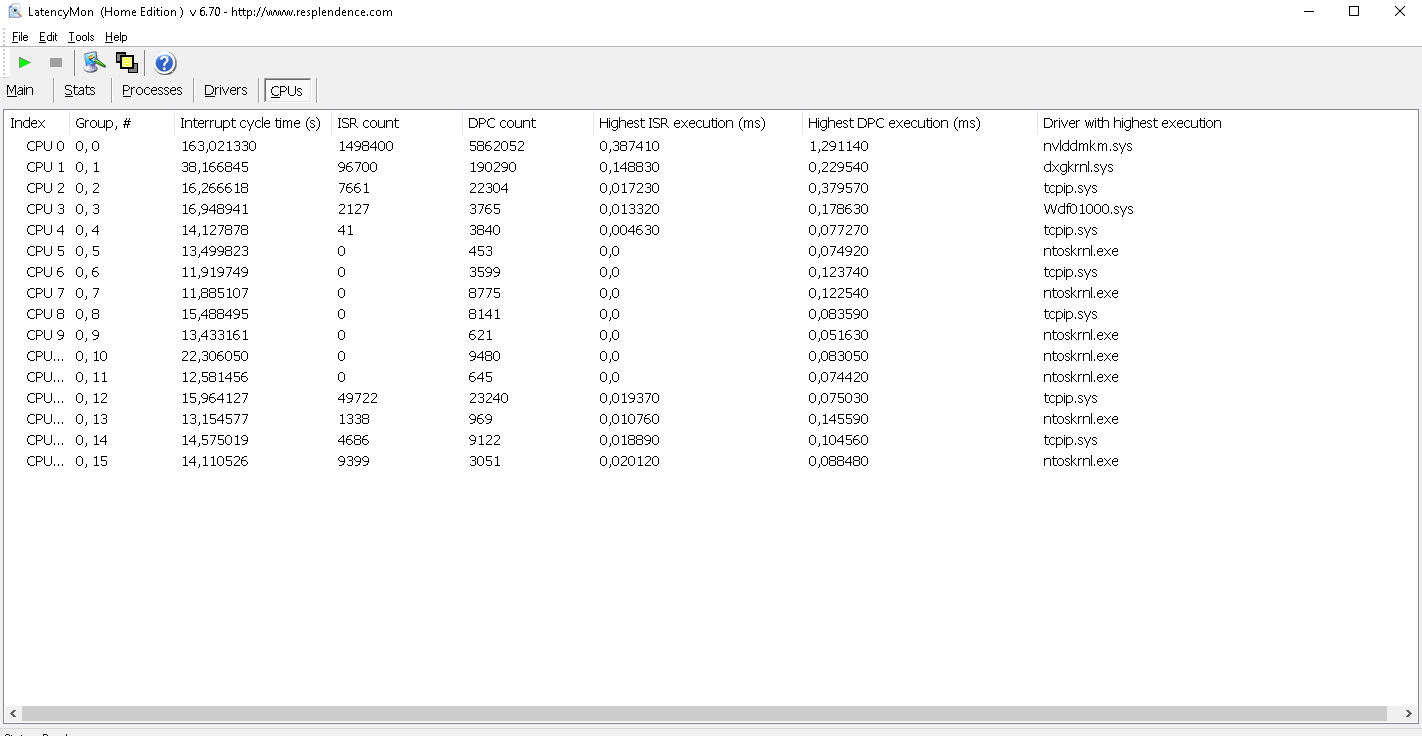Start monitoring with the green play icon
This screenshot has width=1422, height=736.
point(24,63)
